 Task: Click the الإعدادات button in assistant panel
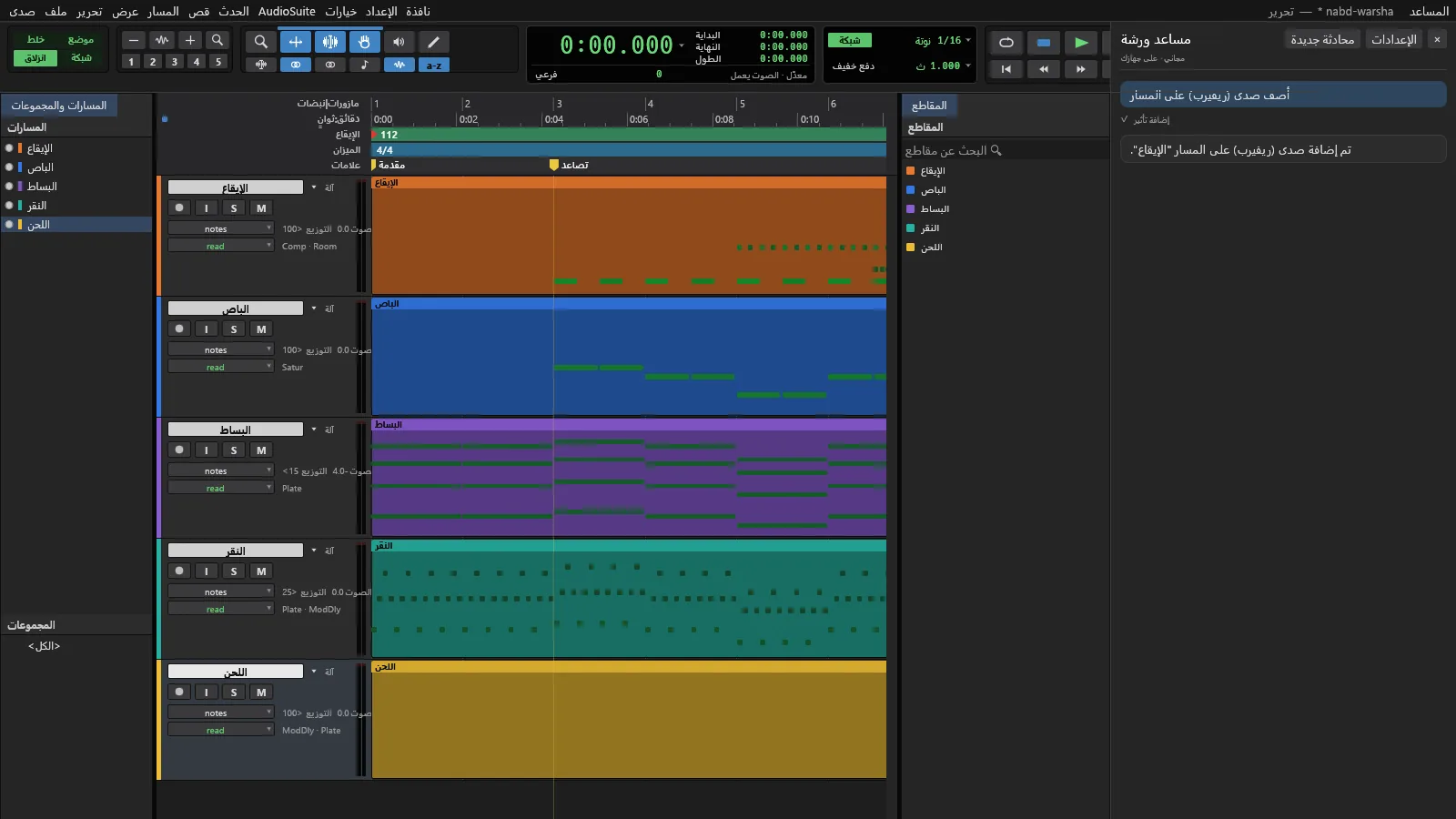(x=1394, y=39)
